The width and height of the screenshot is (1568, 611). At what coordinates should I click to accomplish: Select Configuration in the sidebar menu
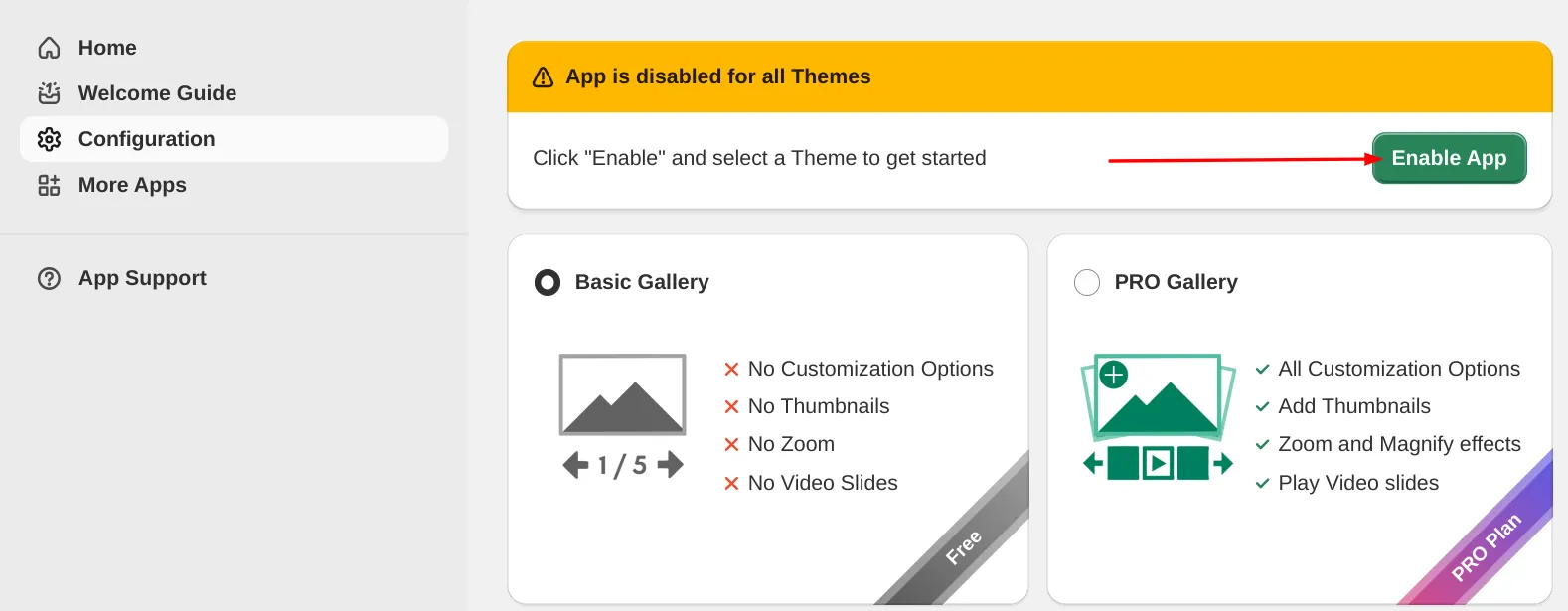[x=146, y=139]
